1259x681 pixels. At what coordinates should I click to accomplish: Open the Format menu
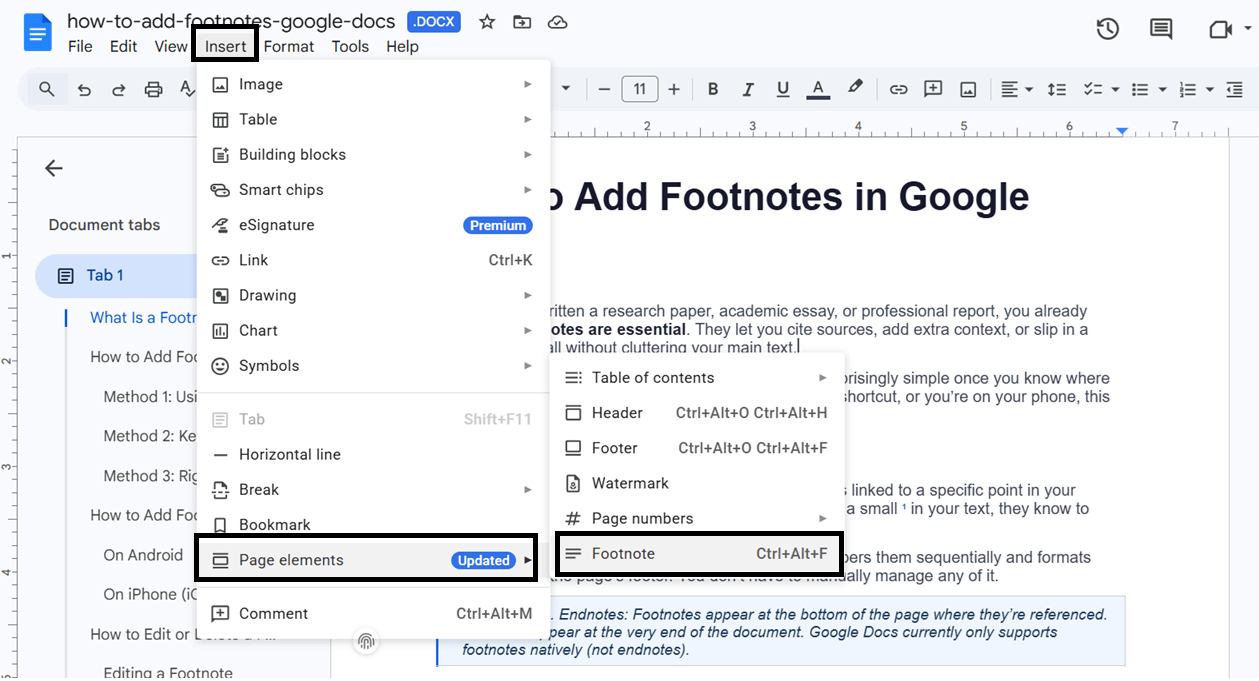coord(288,46)
